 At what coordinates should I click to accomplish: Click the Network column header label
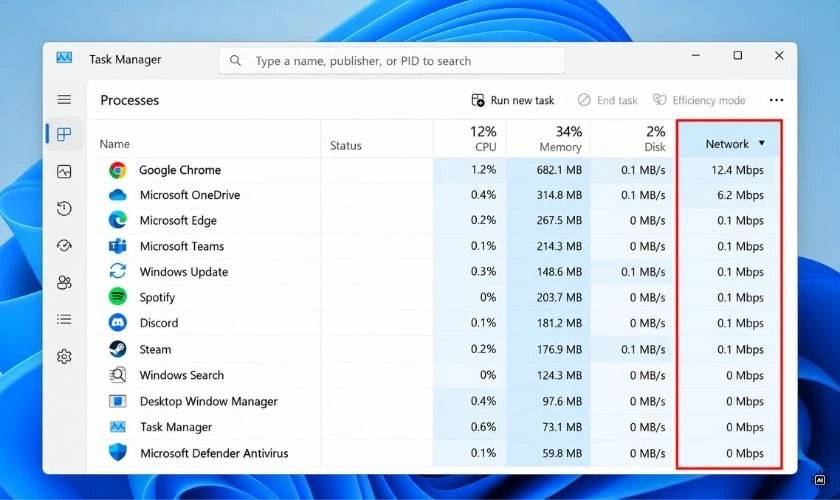(726, 144)
